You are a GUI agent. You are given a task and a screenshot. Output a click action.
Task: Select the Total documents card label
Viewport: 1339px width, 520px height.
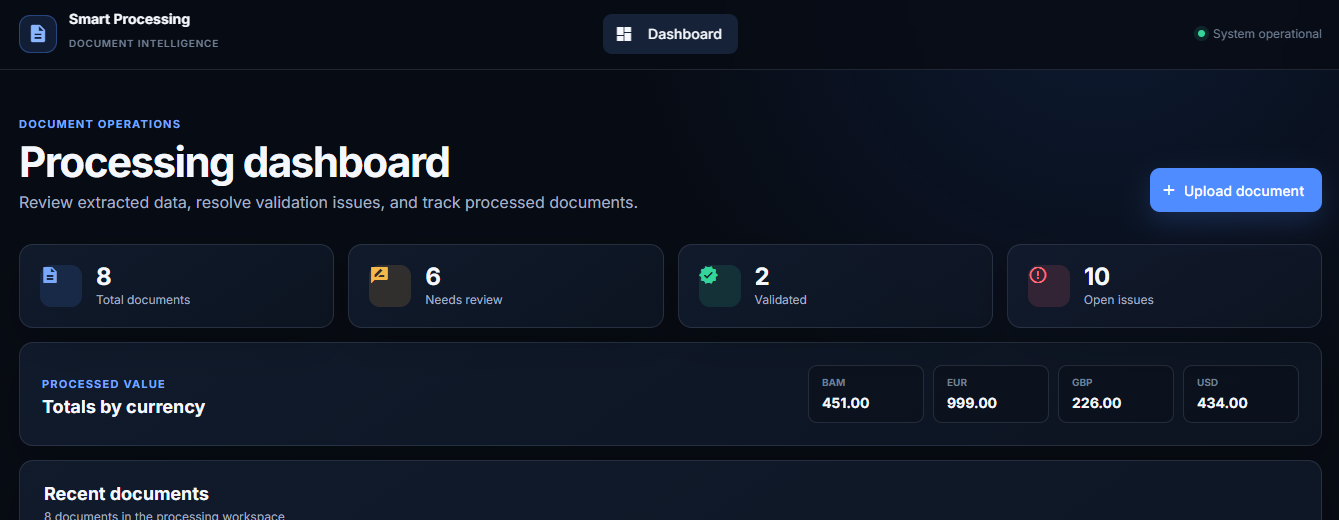(143, 300)
